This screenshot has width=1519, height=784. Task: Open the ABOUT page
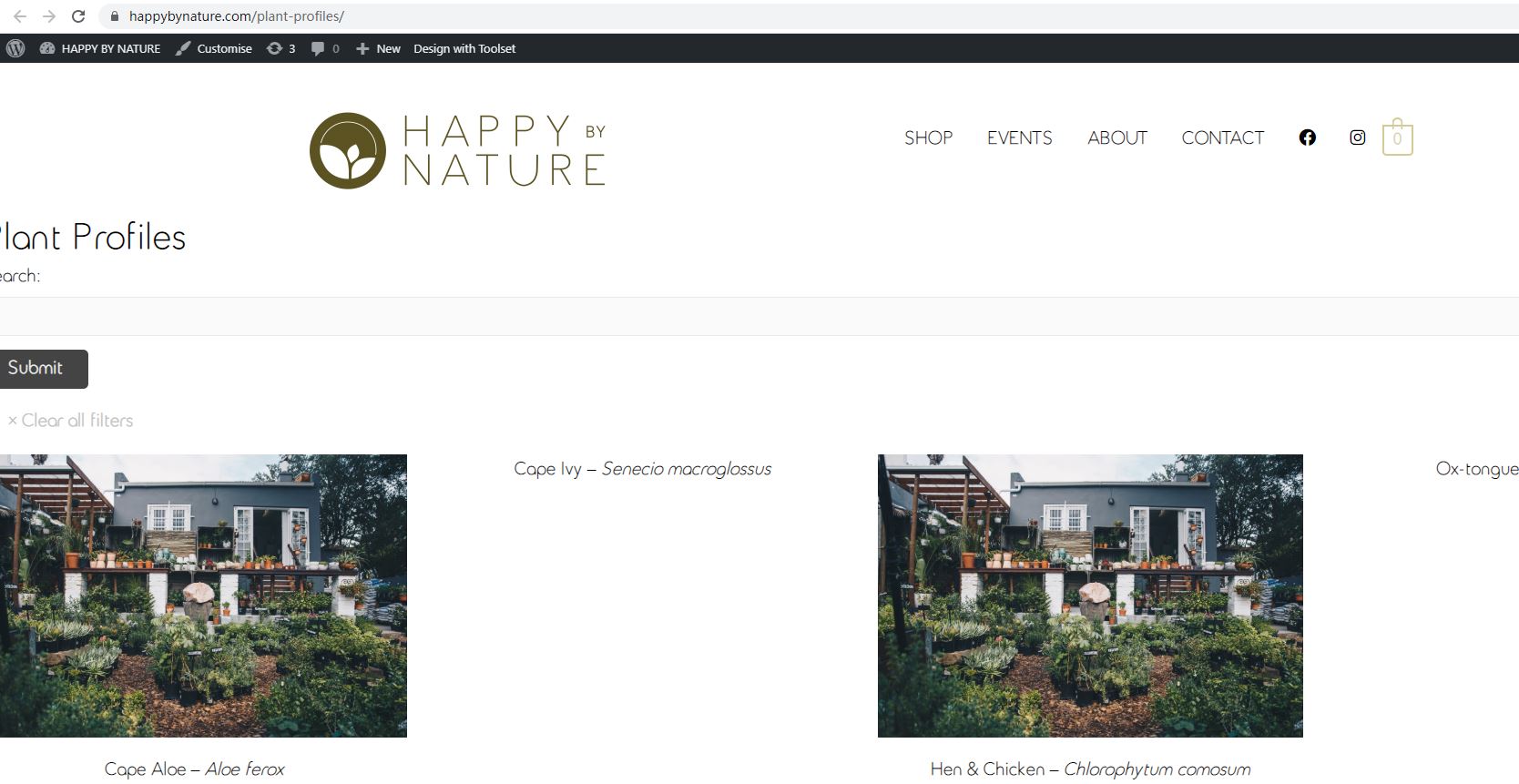pos(1116,137)
